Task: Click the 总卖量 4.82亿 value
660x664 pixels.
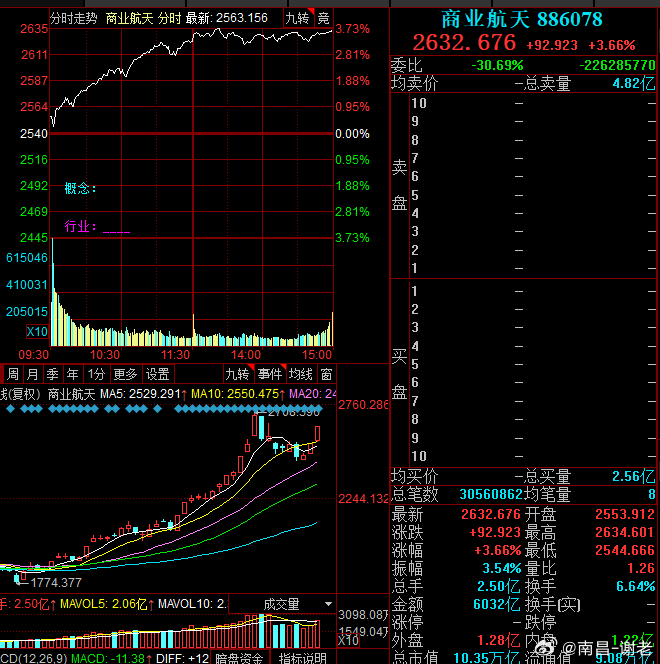Action: [x=633, y=83]
